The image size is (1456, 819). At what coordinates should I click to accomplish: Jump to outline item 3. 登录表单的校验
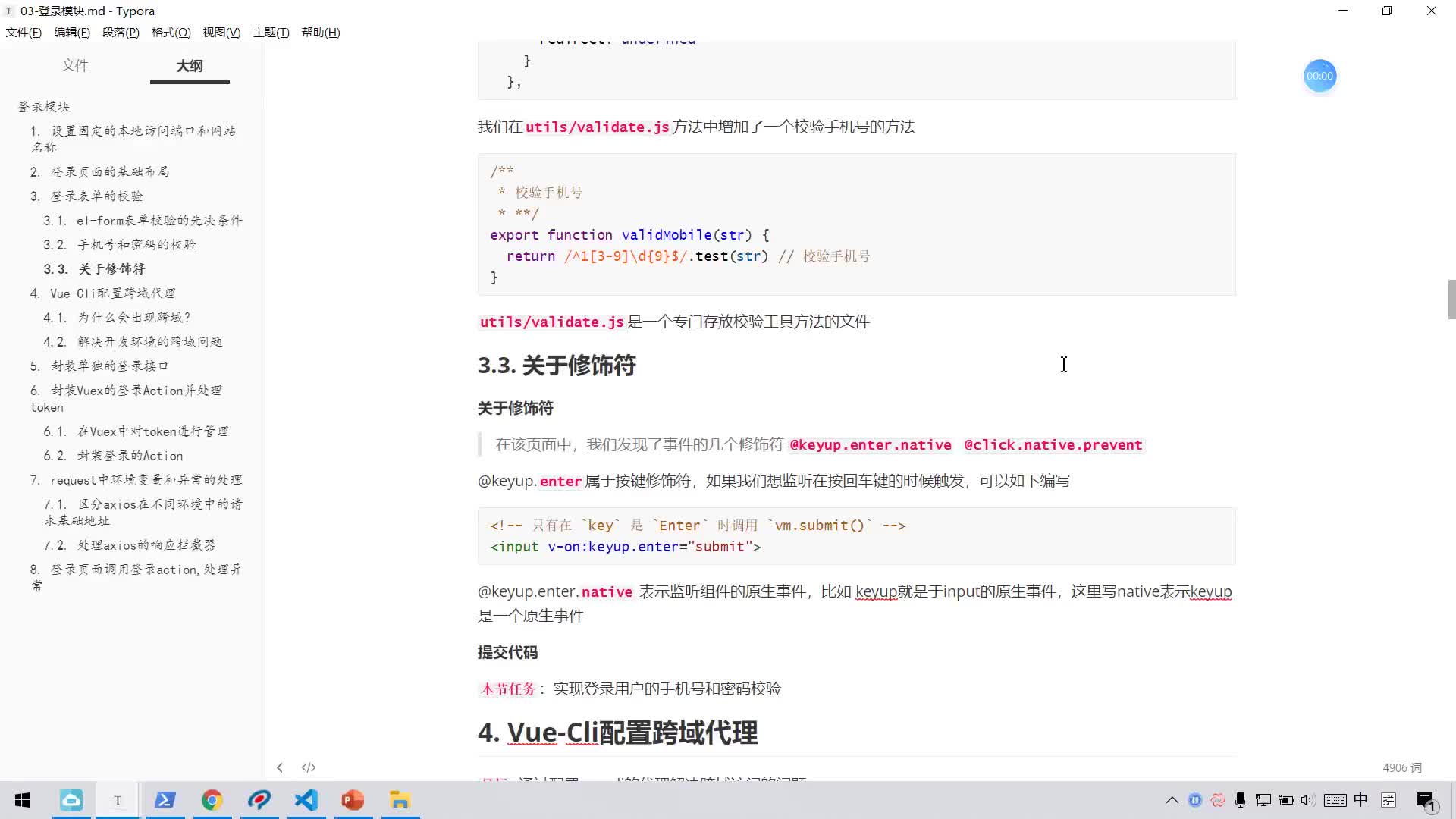click(86, 196)
